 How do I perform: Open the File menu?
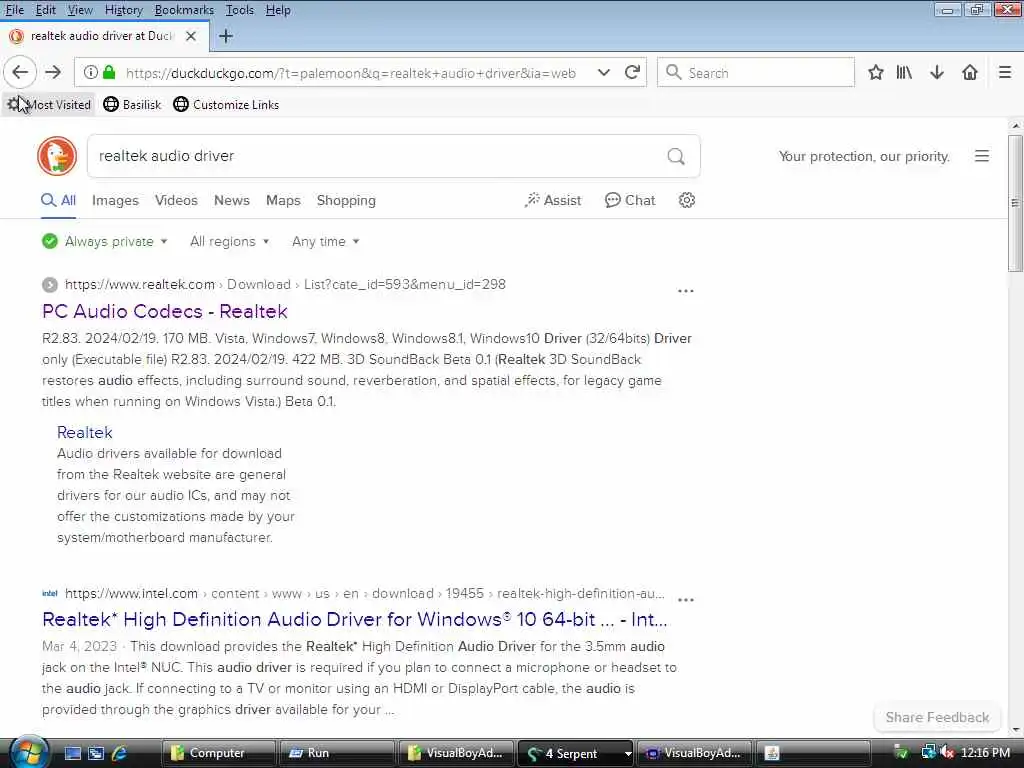pyautogui.click(x=14, y=10)
